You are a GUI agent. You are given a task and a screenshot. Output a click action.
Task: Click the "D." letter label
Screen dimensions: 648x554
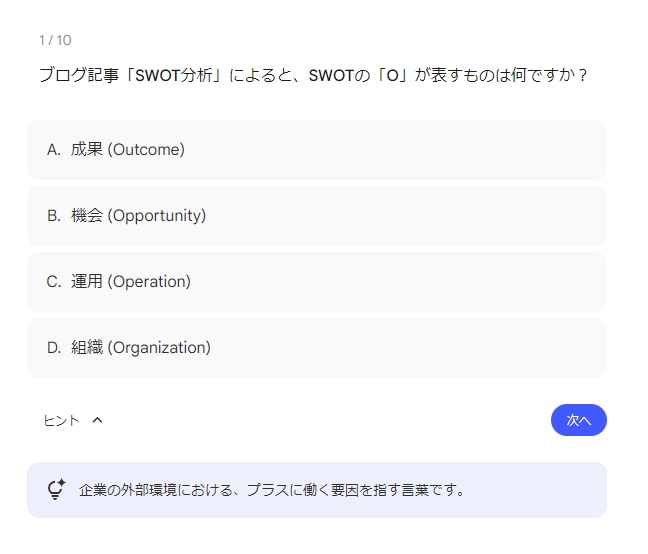coord(54,348)
